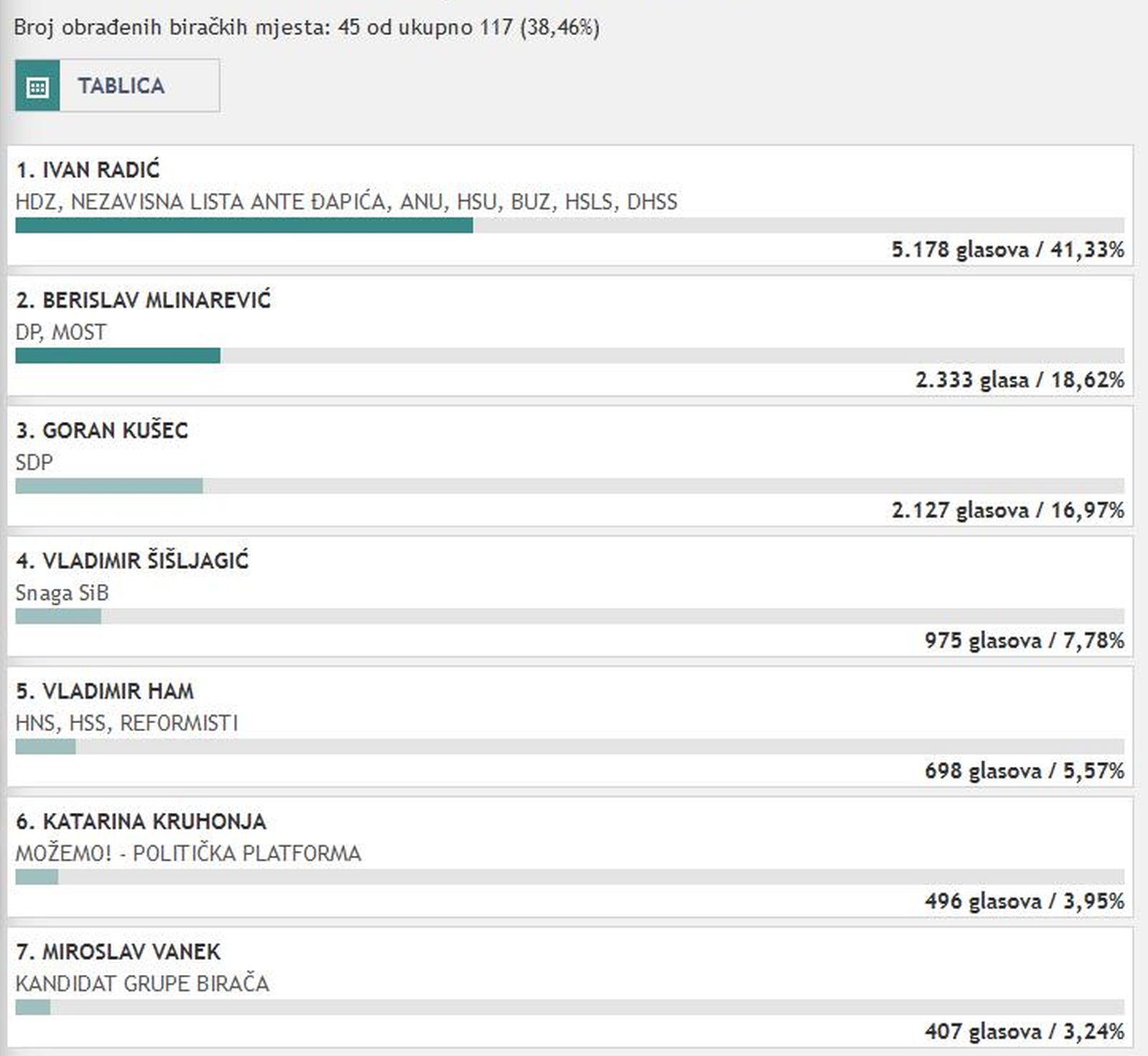Screen dimensions: 1148x1056
Task: Select candidate 7. MIROSLAV VANEK
Action: 118,952
